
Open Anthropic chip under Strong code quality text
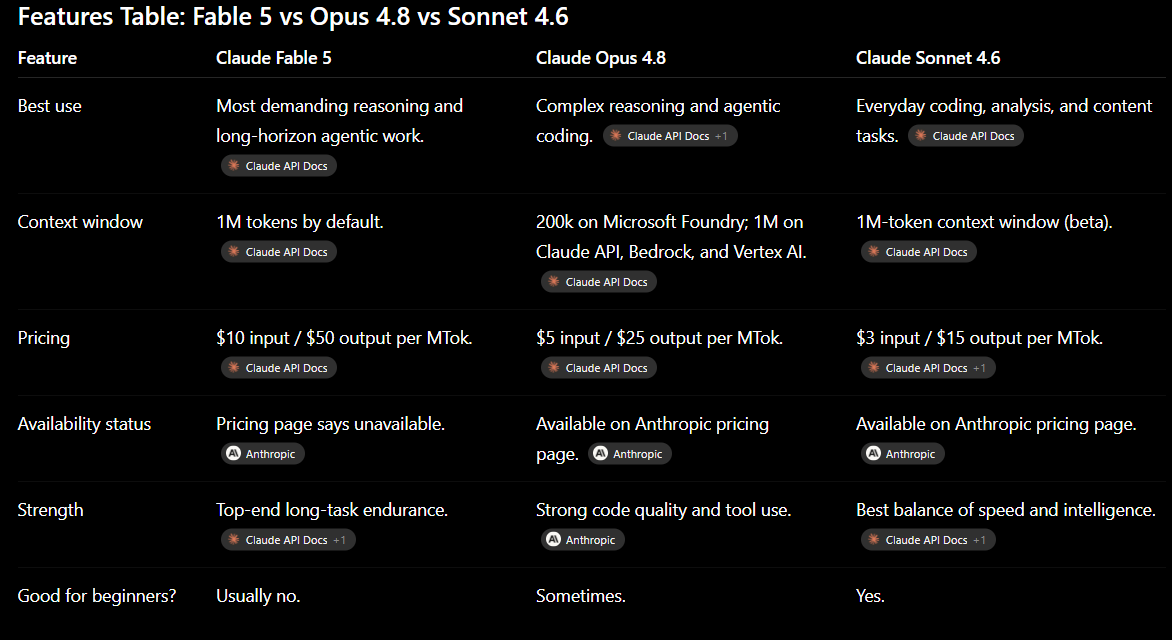pyautogui.click(x=582, y=540)
